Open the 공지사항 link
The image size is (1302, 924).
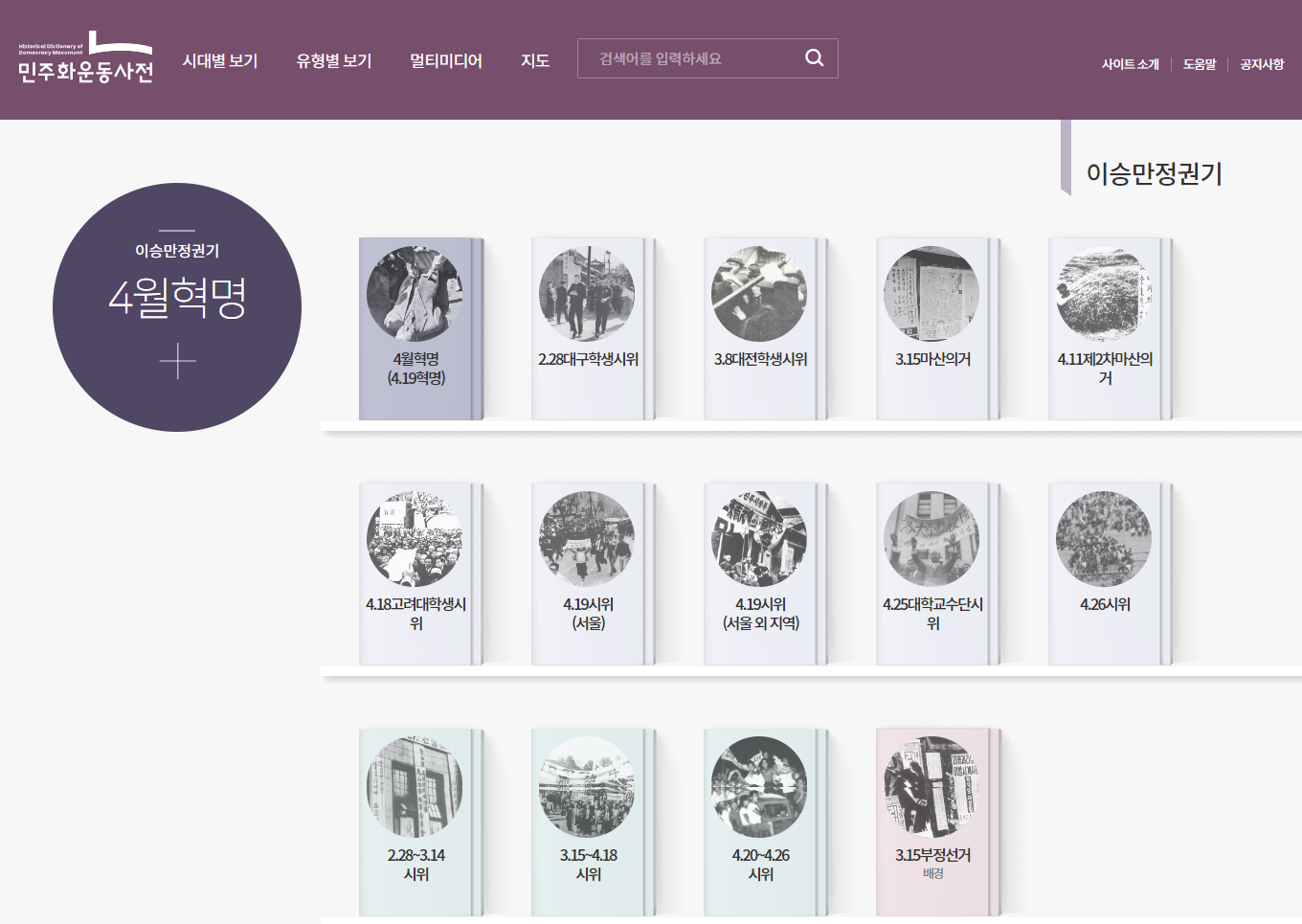pos(1261,64)
